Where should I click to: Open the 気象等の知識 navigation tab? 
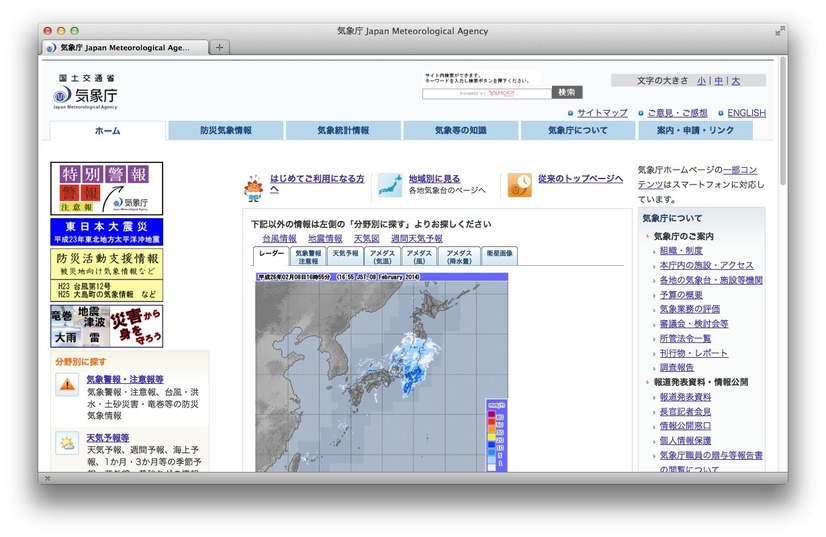(461, 130)
